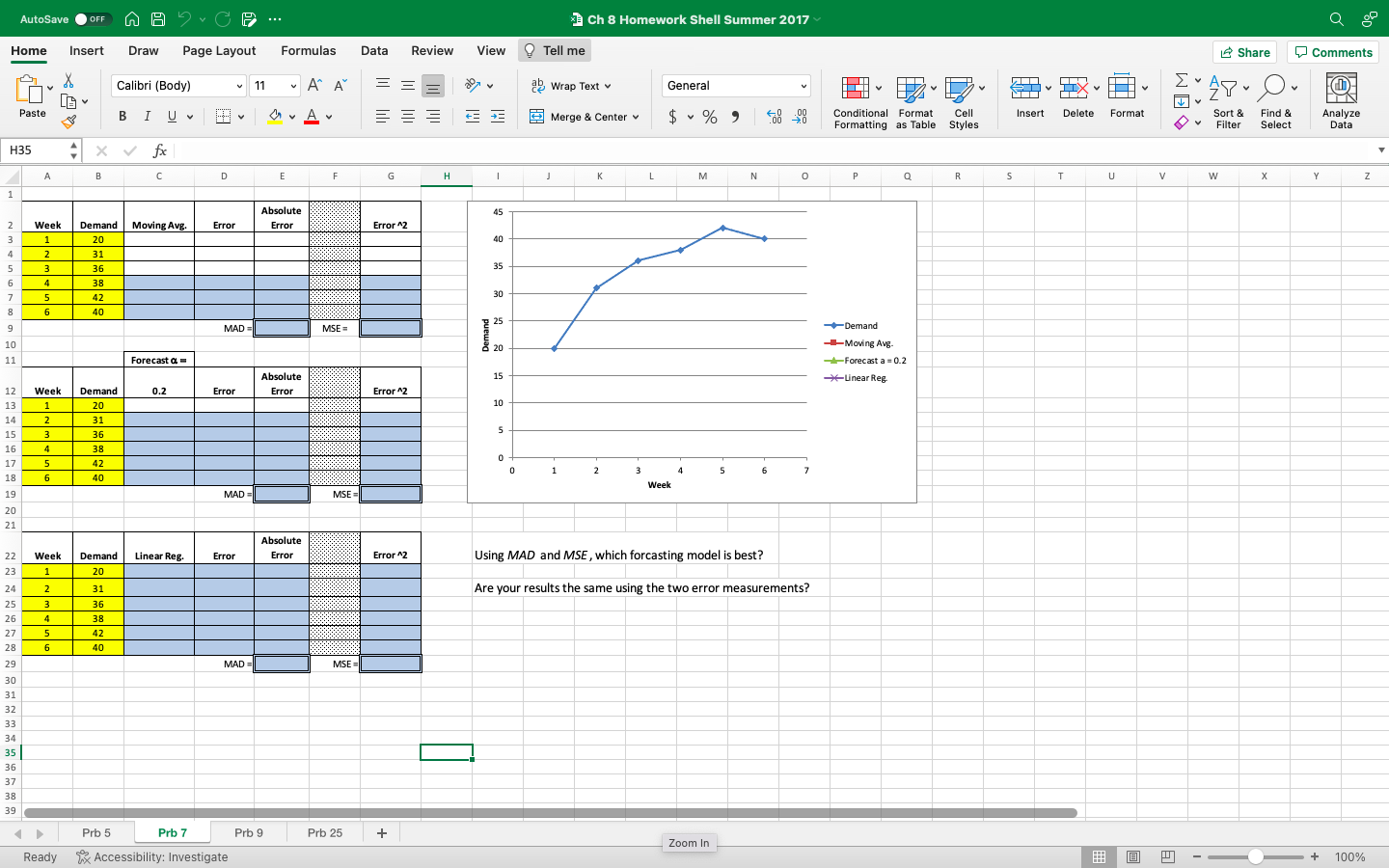
Task: Toggle bold formatting
Action: pos(123,116)
